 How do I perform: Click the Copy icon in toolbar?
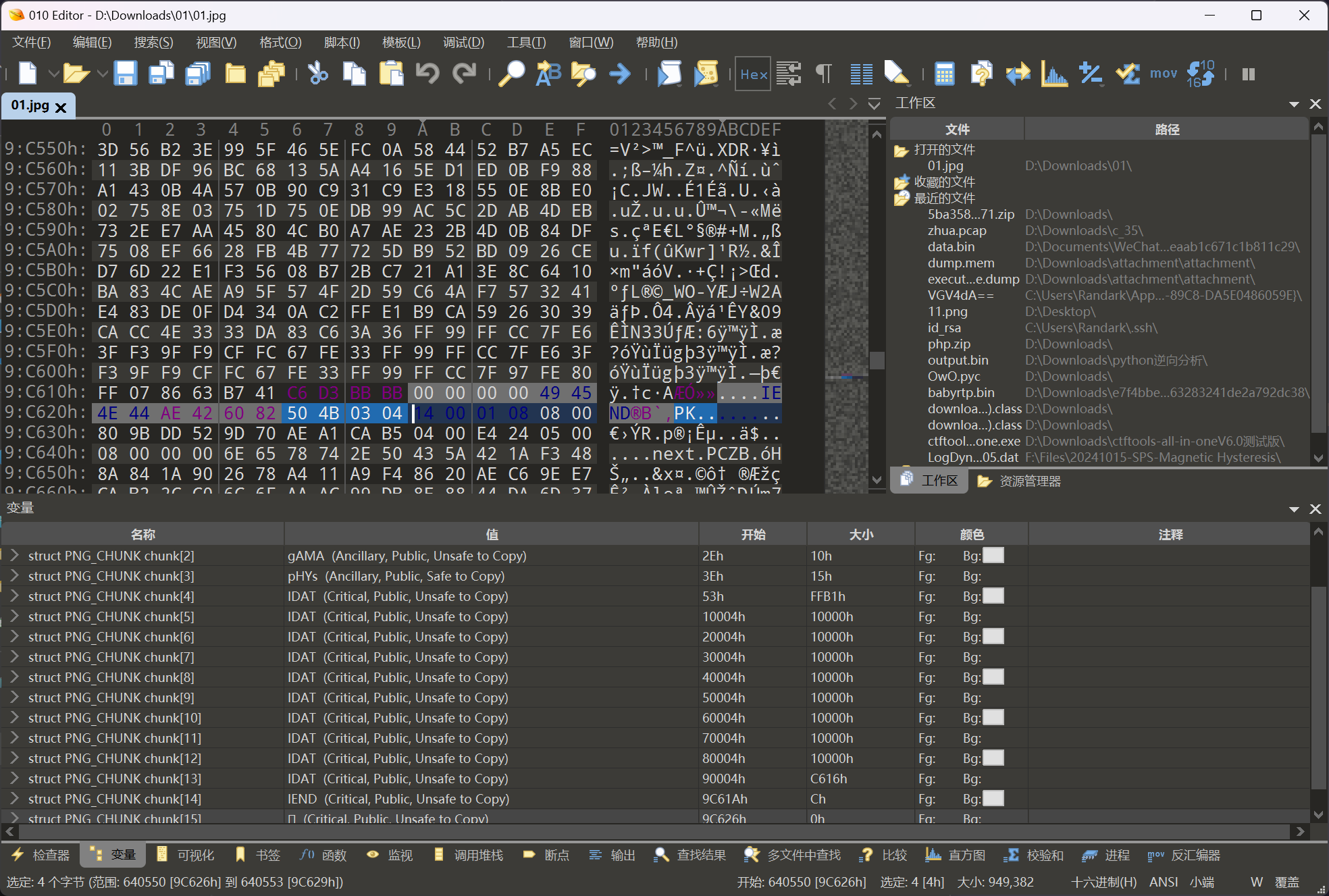[355, 73]
